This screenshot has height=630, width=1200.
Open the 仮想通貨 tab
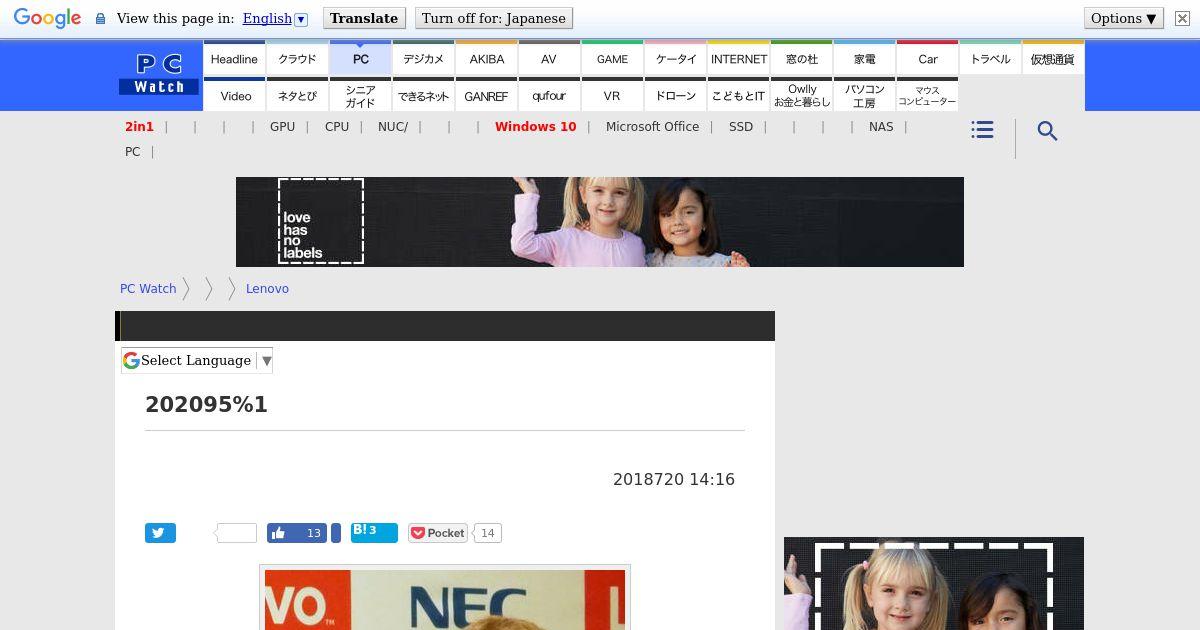coord(1053,58)
